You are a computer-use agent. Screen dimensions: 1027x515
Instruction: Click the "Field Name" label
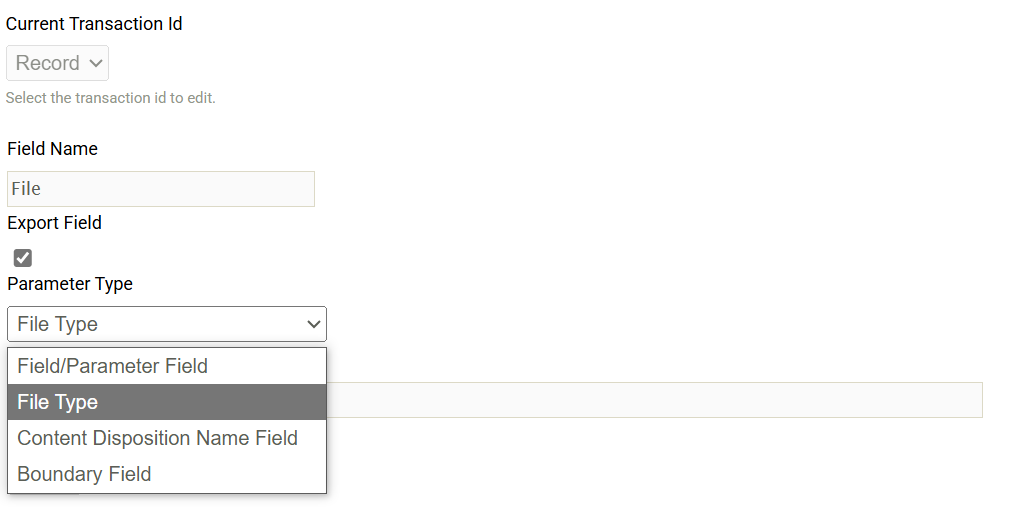coord(52,149)
